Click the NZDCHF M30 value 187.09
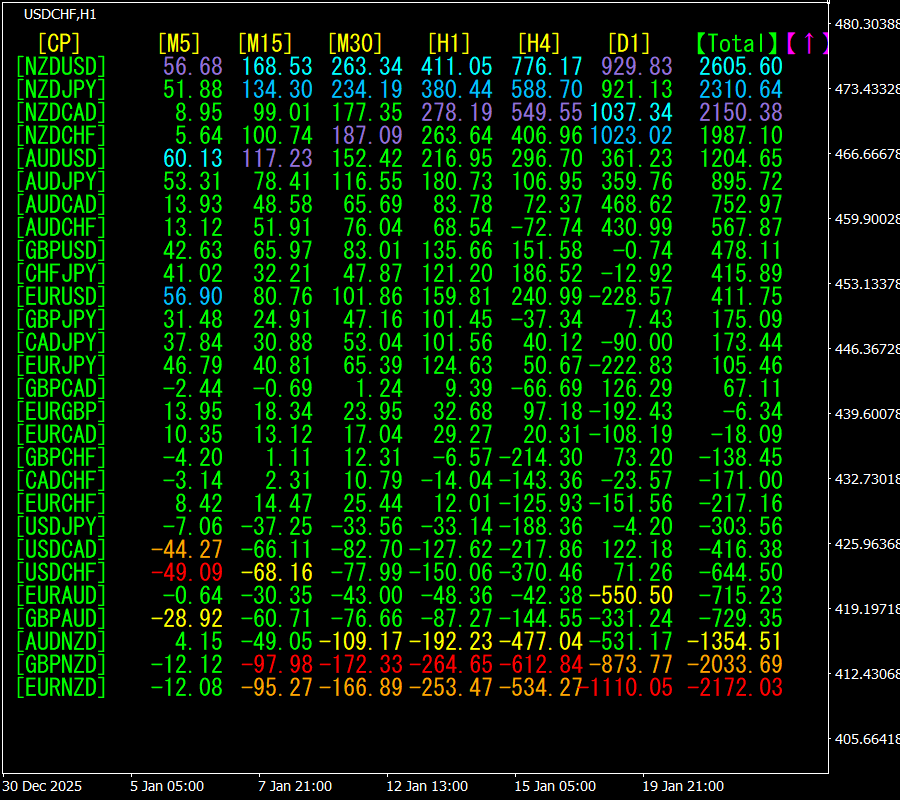The image size is (900, 800). point(367,135)
